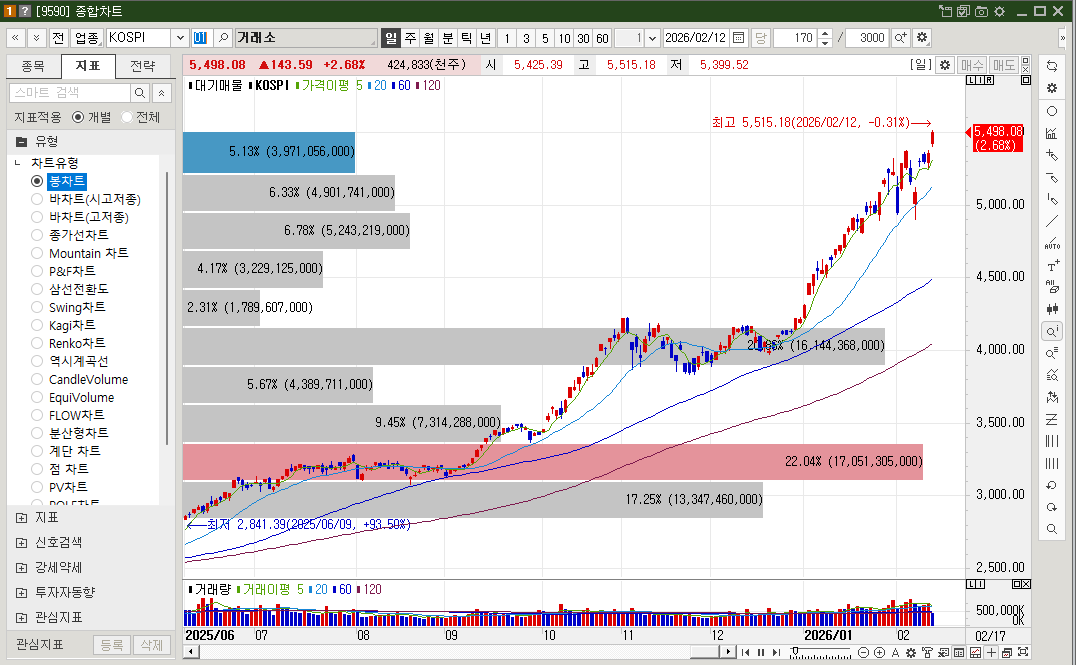1076x665 pixels.
Task: Click the 삭제 delete button
Action: pos(152,645)
